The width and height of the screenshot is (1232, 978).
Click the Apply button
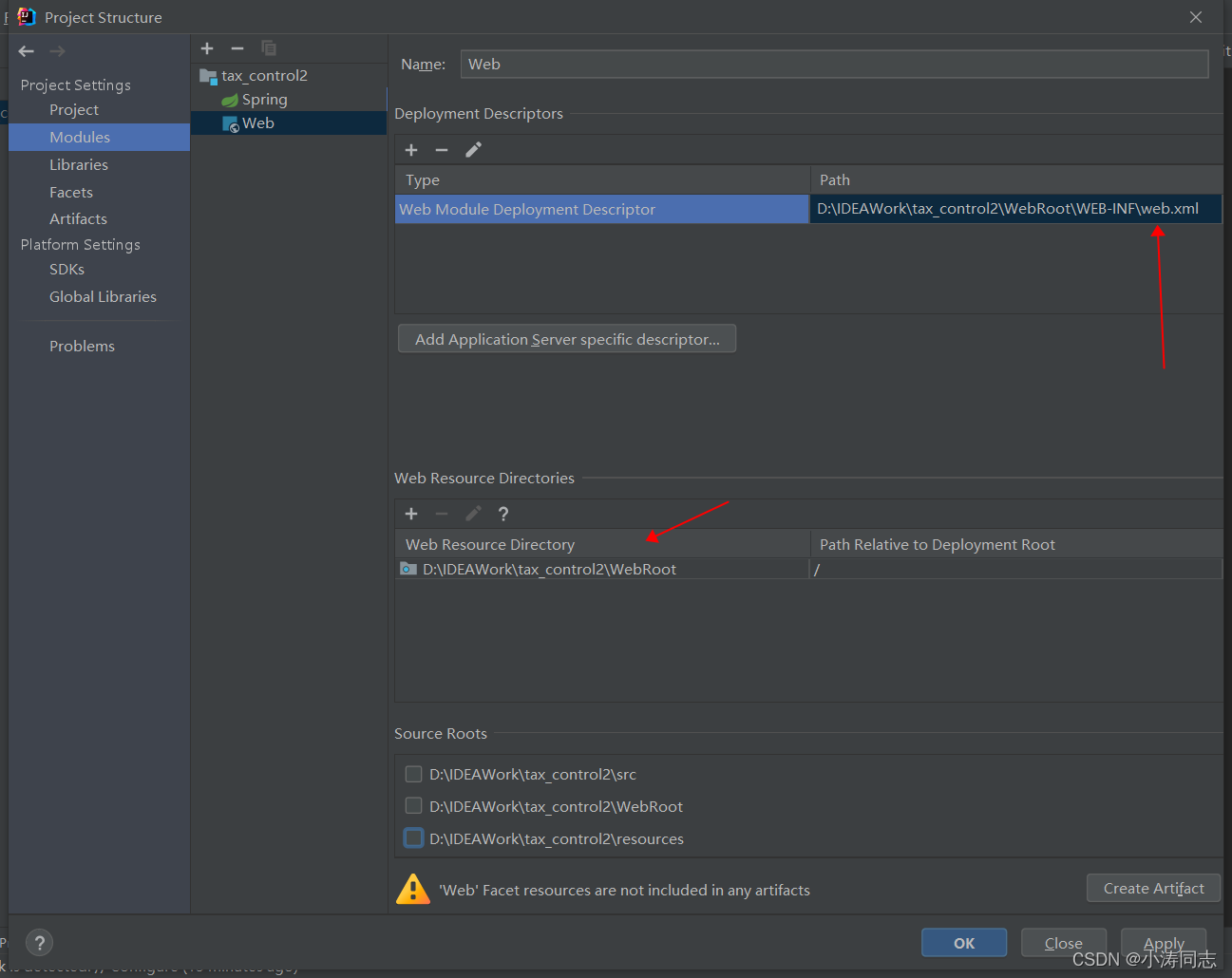[1164, 943]
